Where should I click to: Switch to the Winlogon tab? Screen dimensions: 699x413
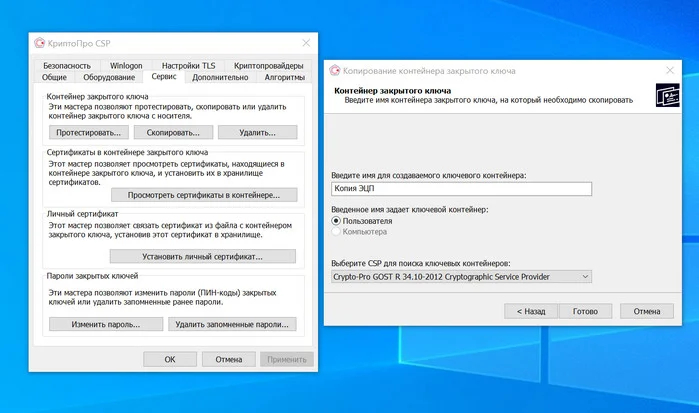click(126, 66)
